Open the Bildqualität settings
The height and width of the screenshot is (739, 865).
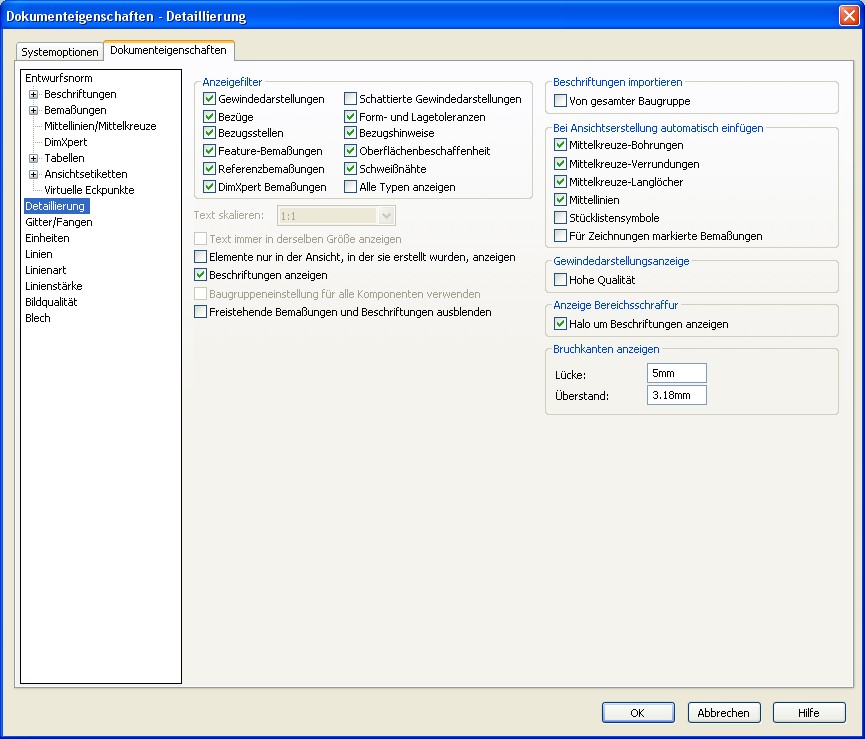(x=51, y=302)
